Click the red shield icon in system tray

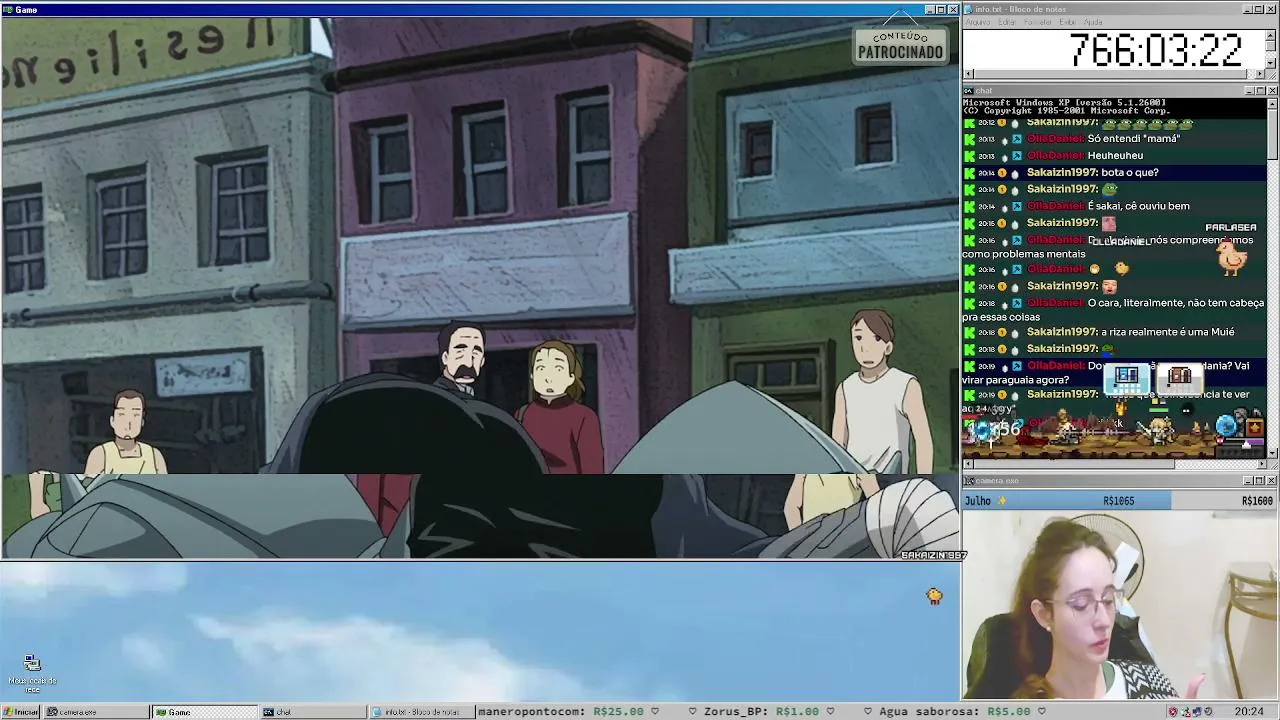click(1173, 712)
